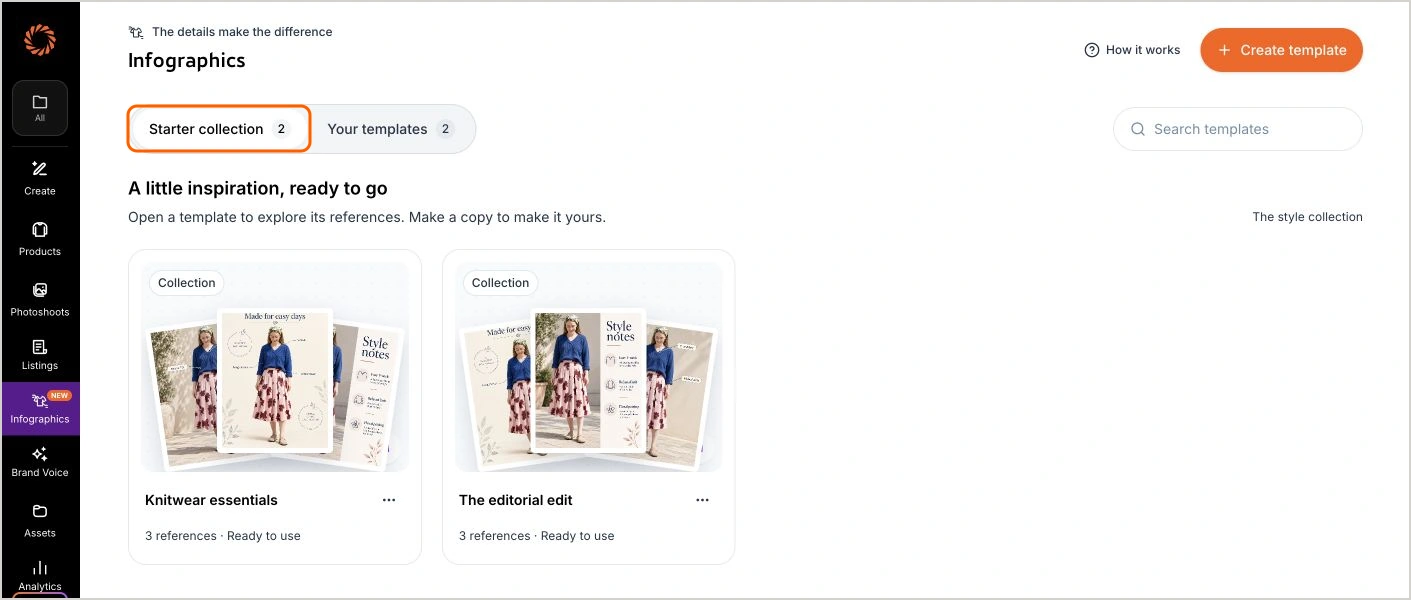Click the question mark How it works icon
The image size is (1411, 600).
pos(1092,50)
